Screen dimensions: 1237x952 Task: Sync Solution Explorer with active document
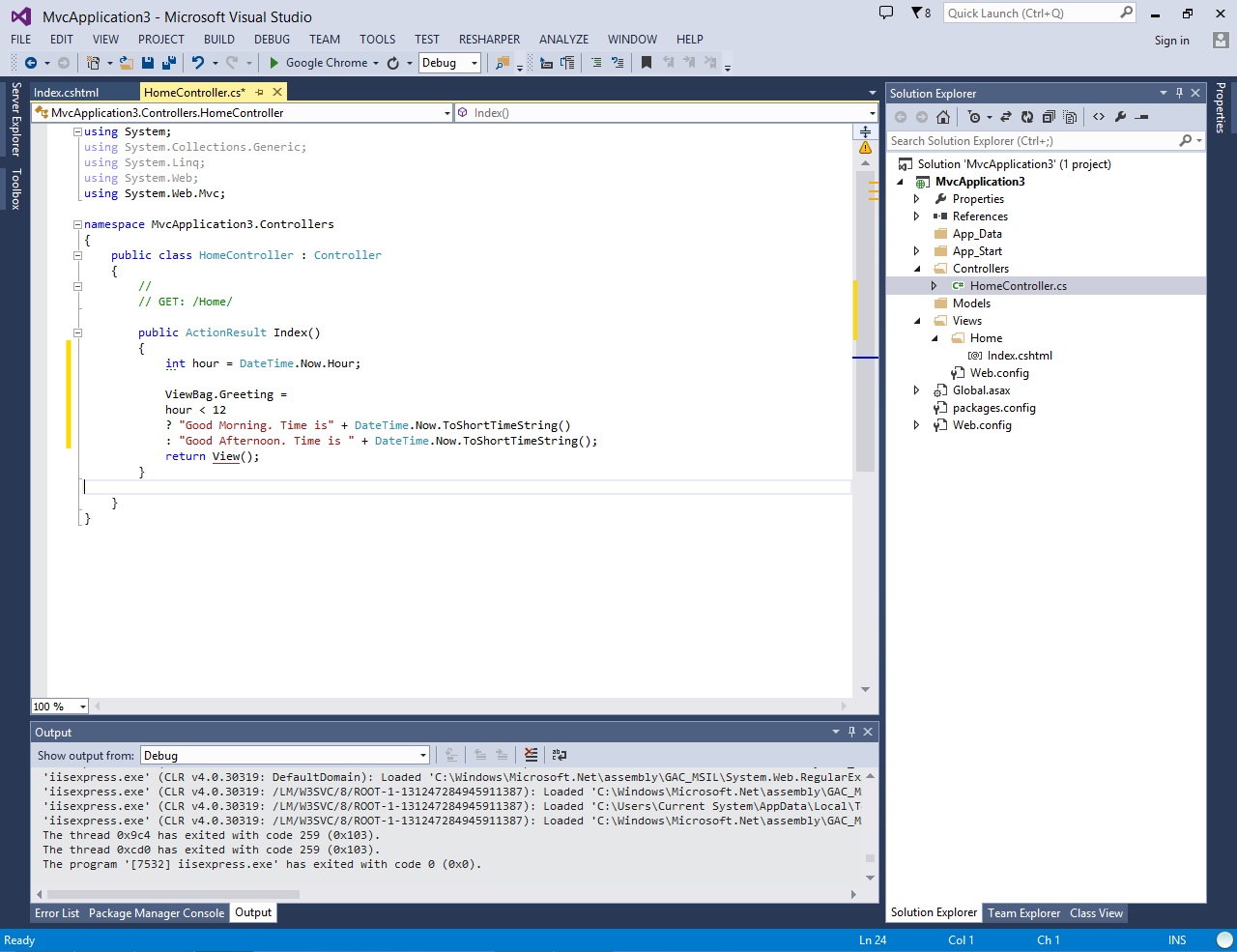(x=1006, y=116)
